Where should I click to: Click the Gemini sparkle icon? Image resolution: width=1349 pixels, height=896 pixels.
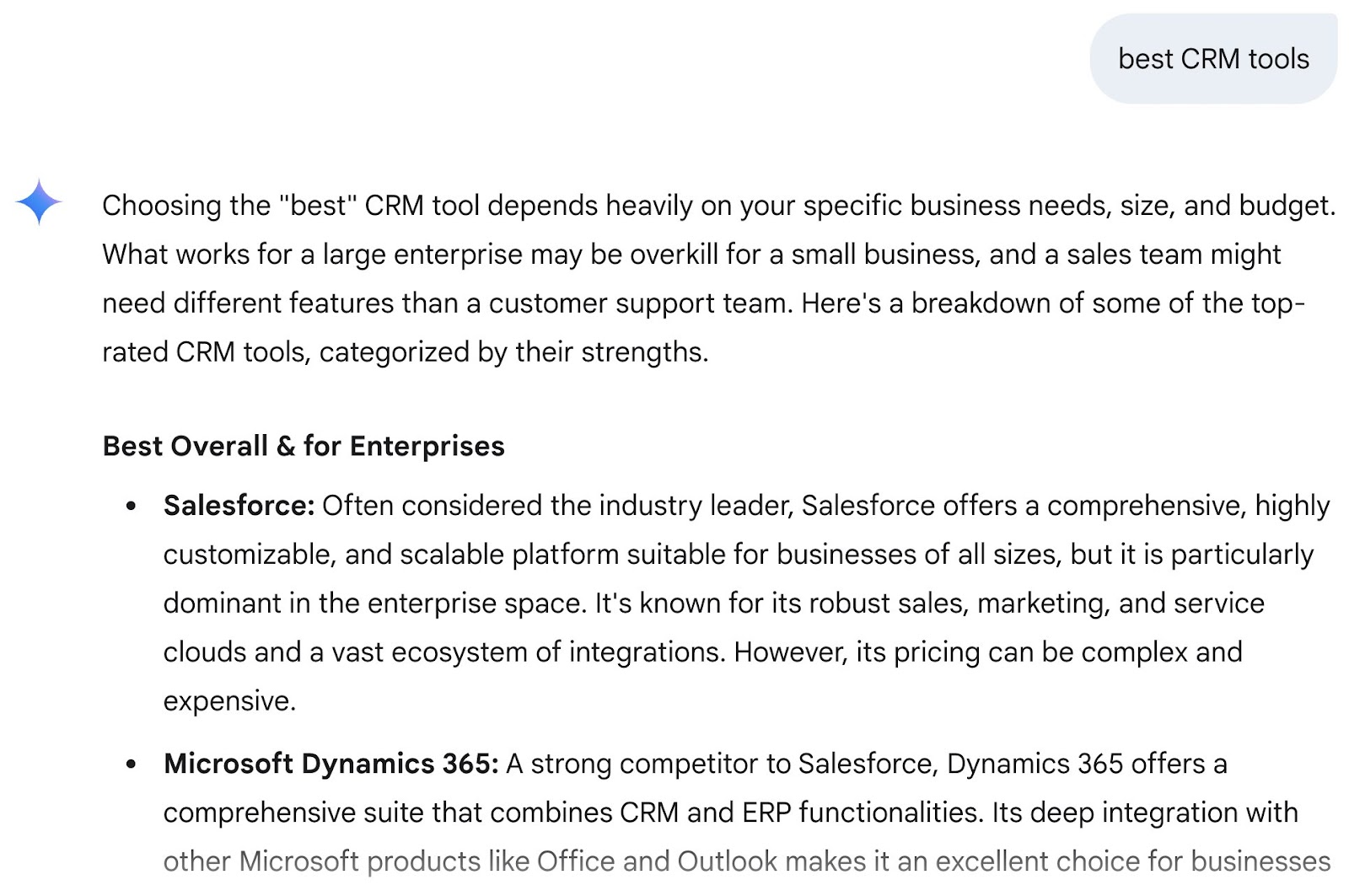coord(39,202)
